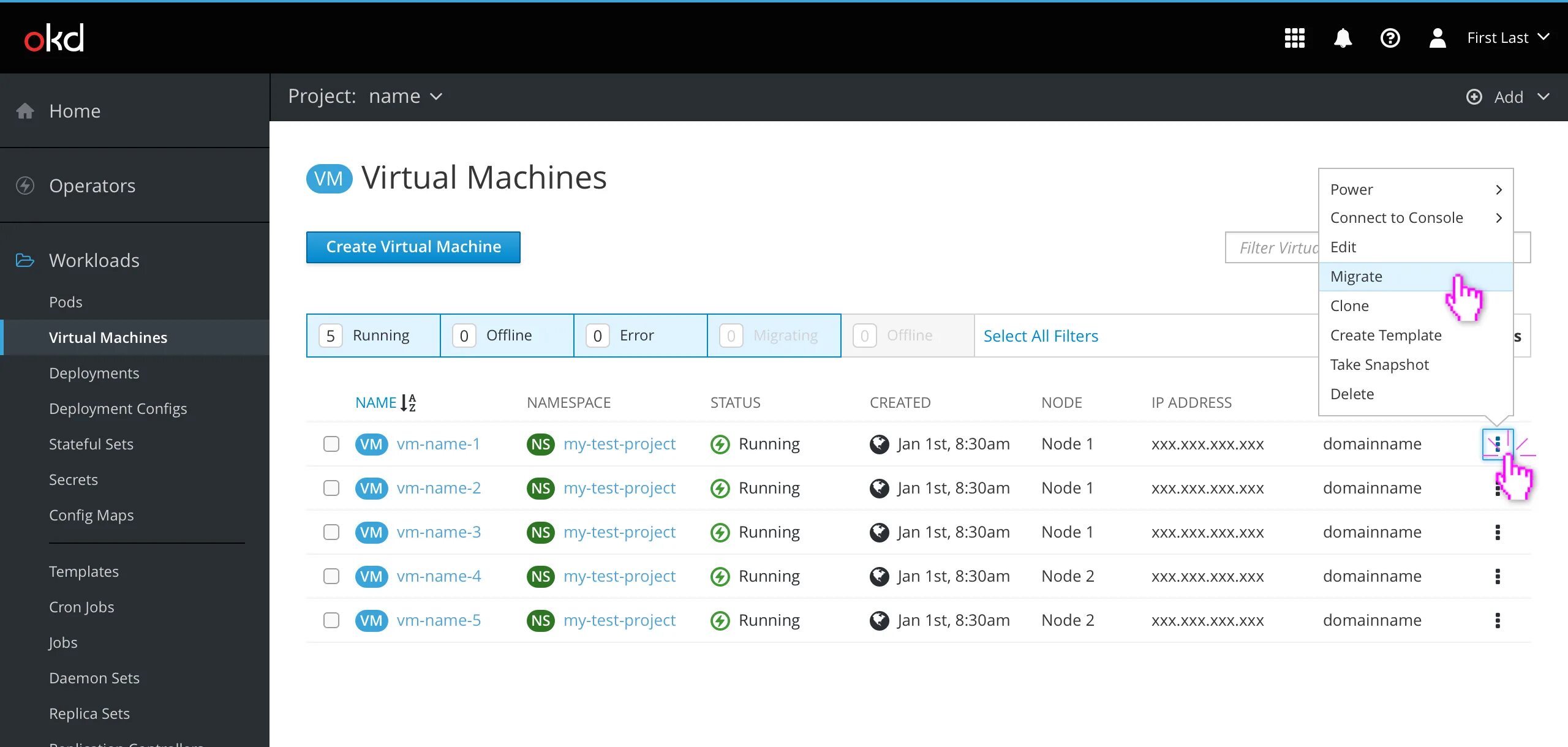Click the notifications bell icon
The width and height of the screenshot is (1568, 747).
coord(1343,38)
